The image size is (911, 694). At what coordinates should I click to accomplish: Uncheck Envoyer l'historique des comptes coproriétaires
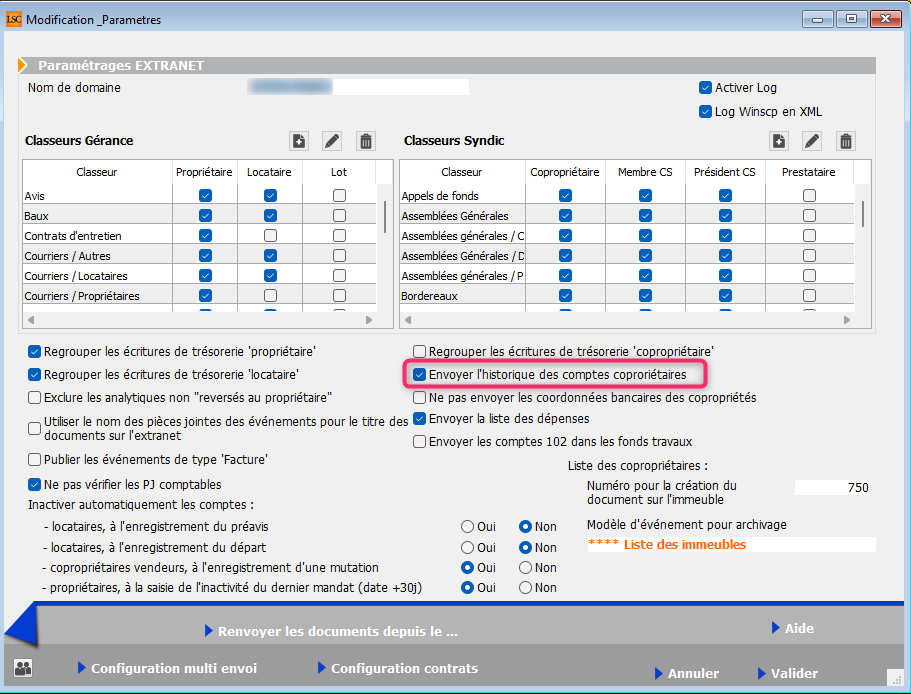click(x=420, y=375)
